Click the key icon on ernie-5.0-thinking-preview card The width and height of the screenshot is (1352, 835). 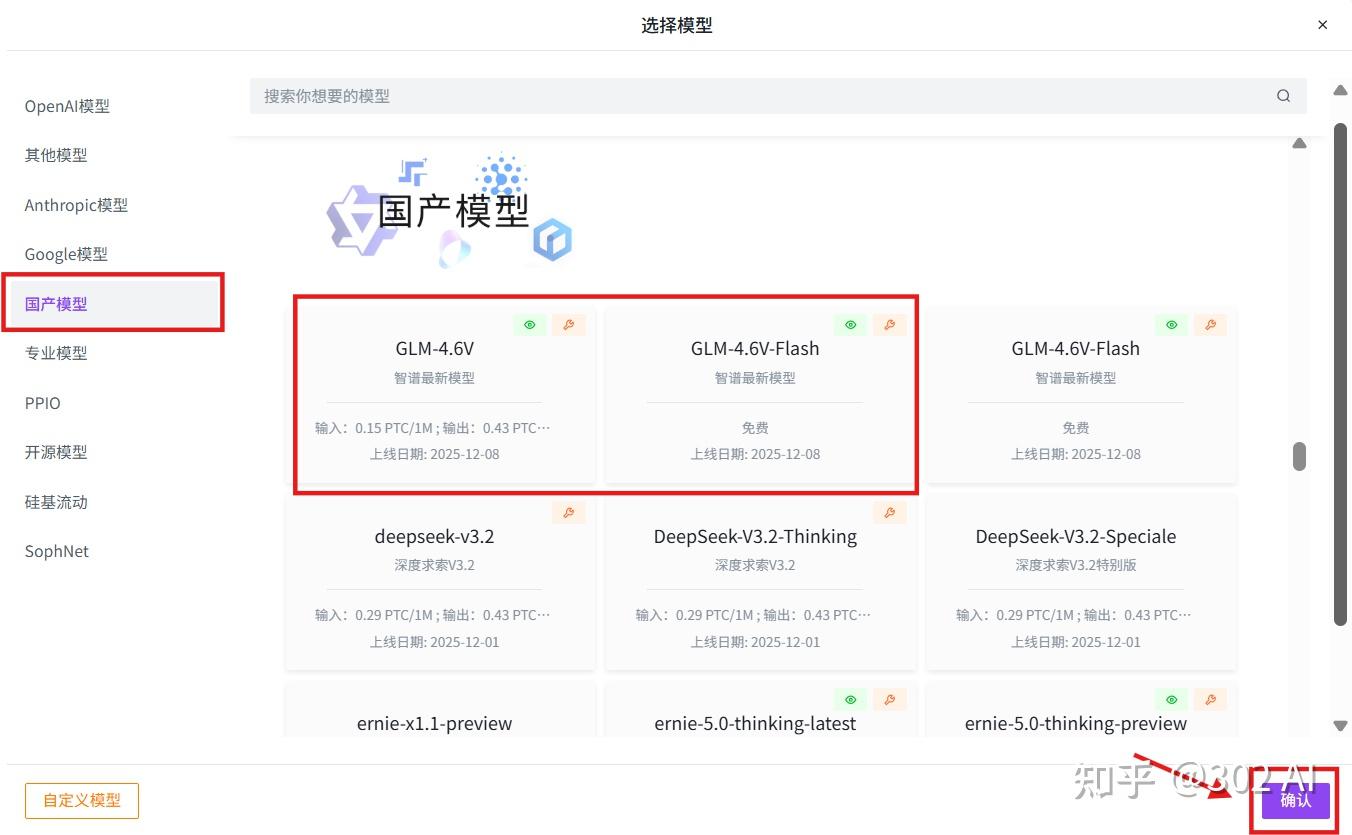coord(1210,699)
